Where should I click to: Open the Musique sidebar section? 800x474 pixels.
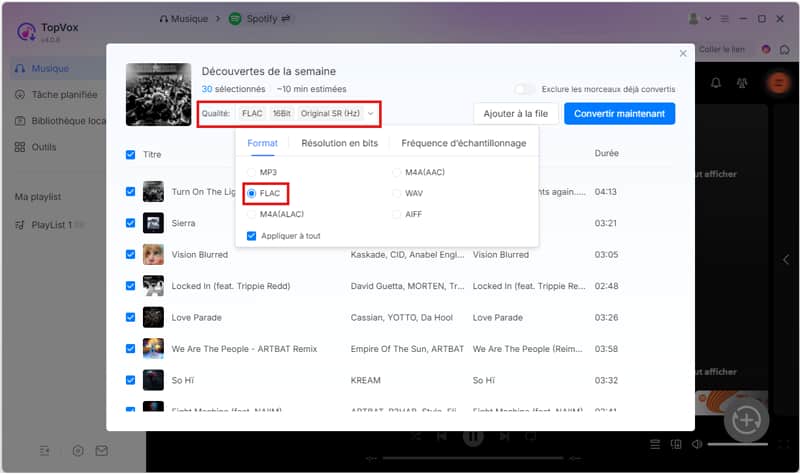click(56, 68)
